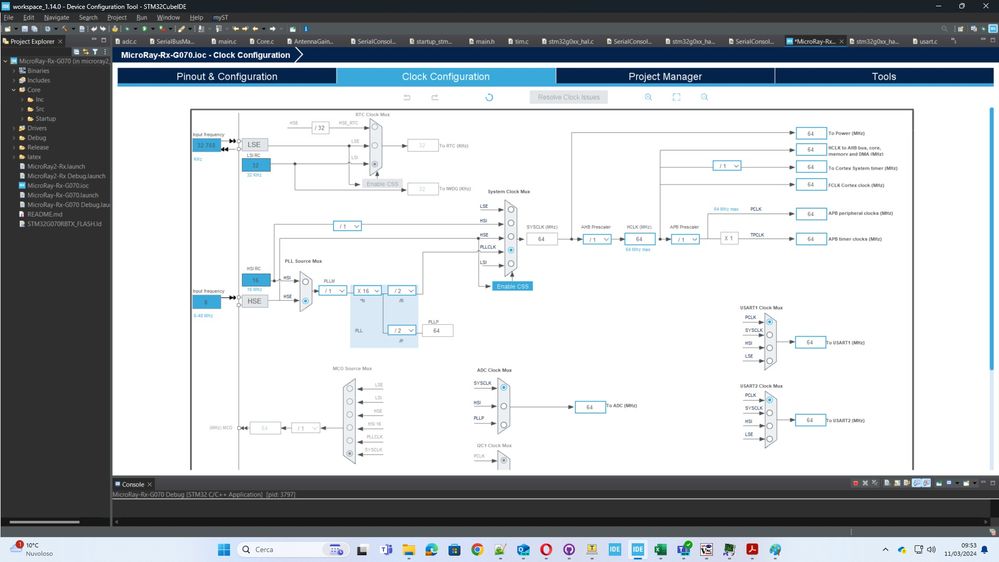Click Collapse All in Project Explorer
This screenshot has width=999, height=562.
tap(76, 52)
